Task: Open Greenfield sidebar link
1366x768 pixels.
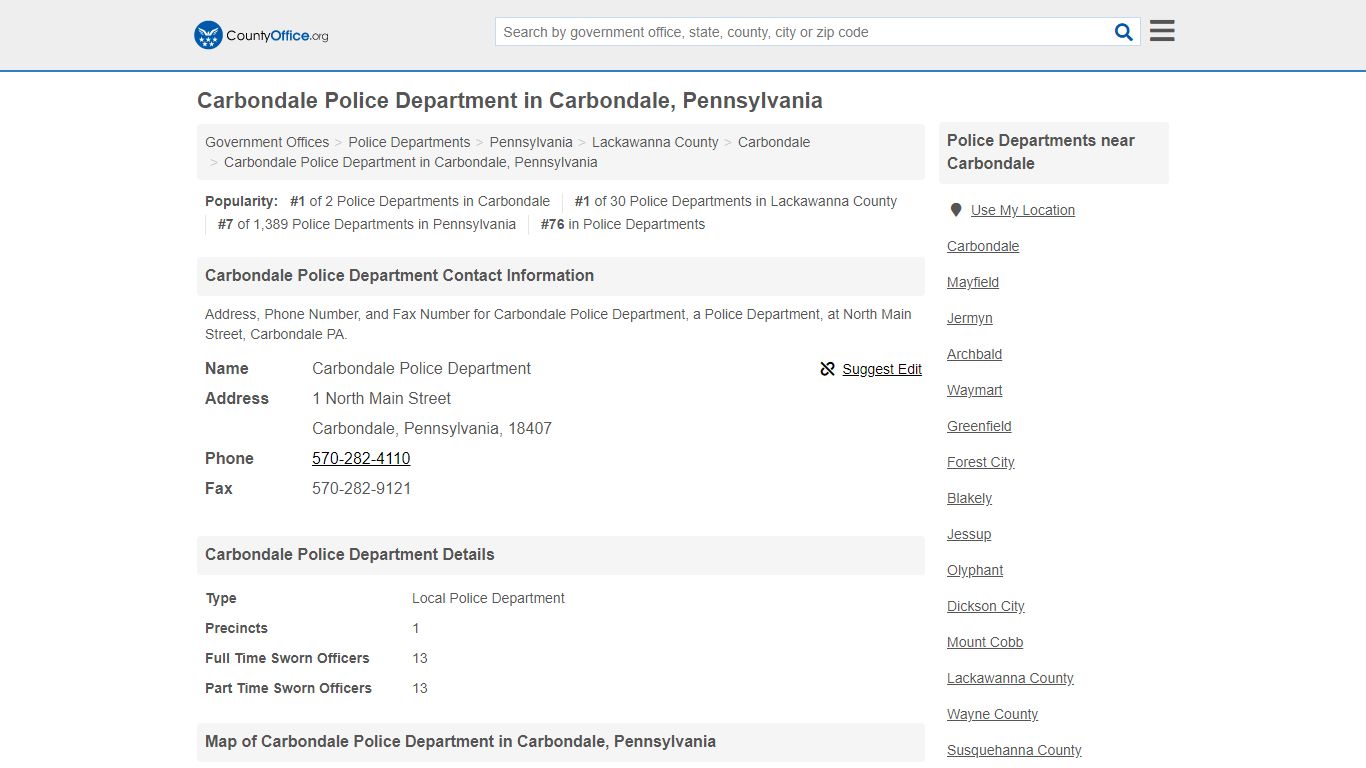Action: click(x=979, y=426)
